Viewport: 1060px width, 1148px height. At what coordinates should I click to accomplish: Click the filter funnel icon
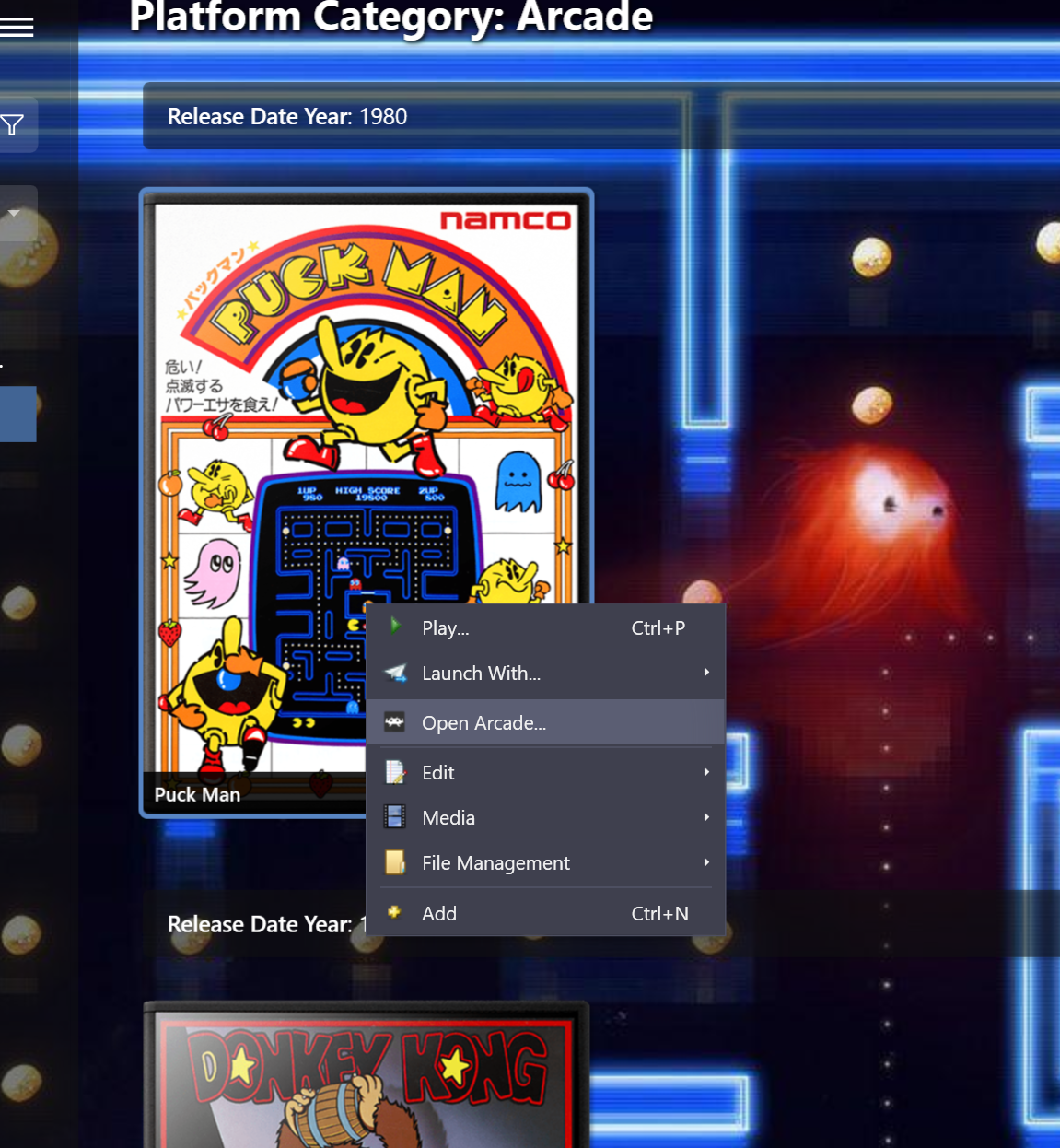tap(12, 124)
